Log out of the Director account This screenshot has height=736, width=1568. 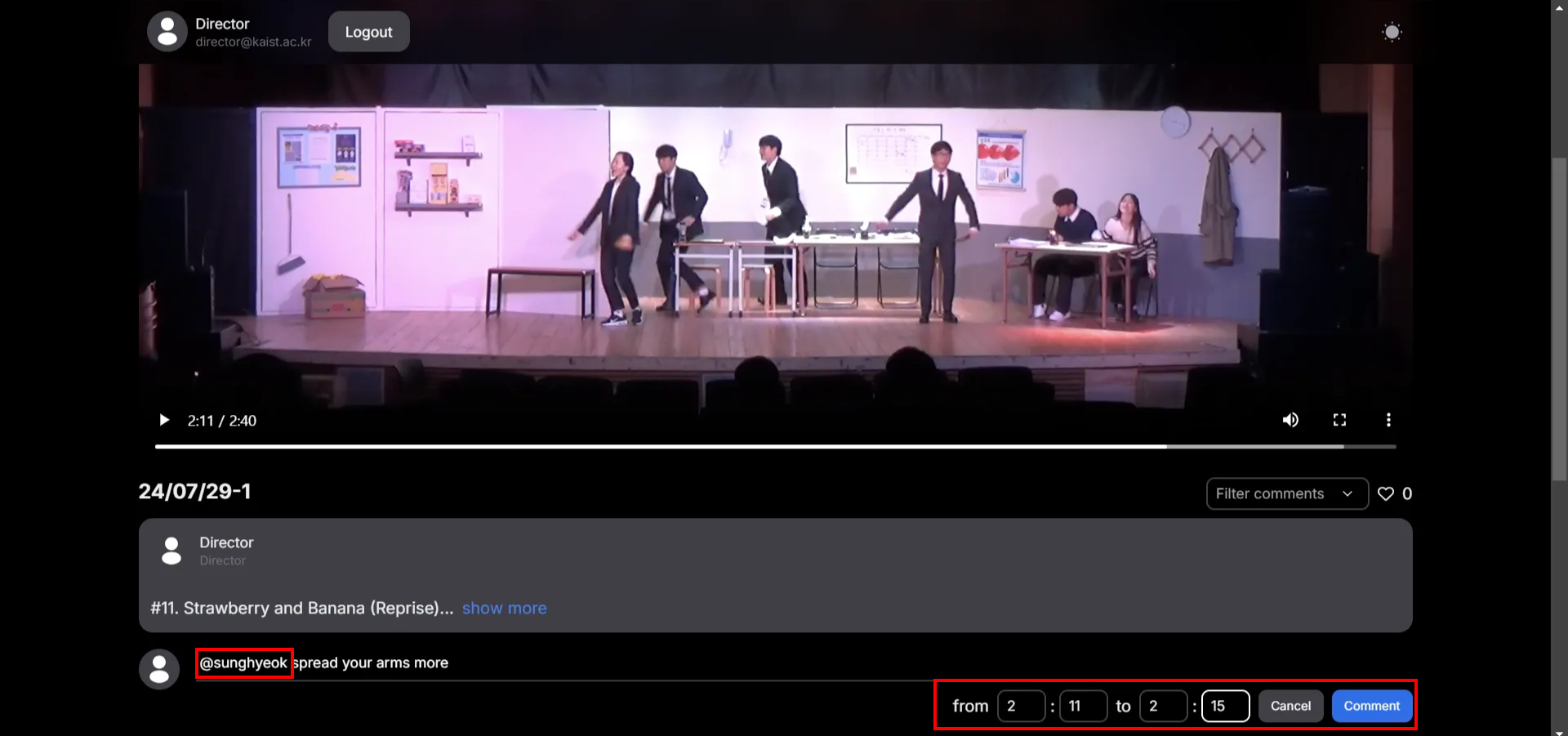368,31
